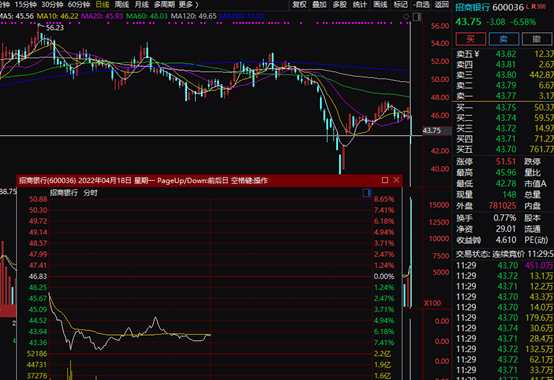Toggle 自选 watchlist for this stock
This screenshot has height=380, width=554.
pos(421,5)
